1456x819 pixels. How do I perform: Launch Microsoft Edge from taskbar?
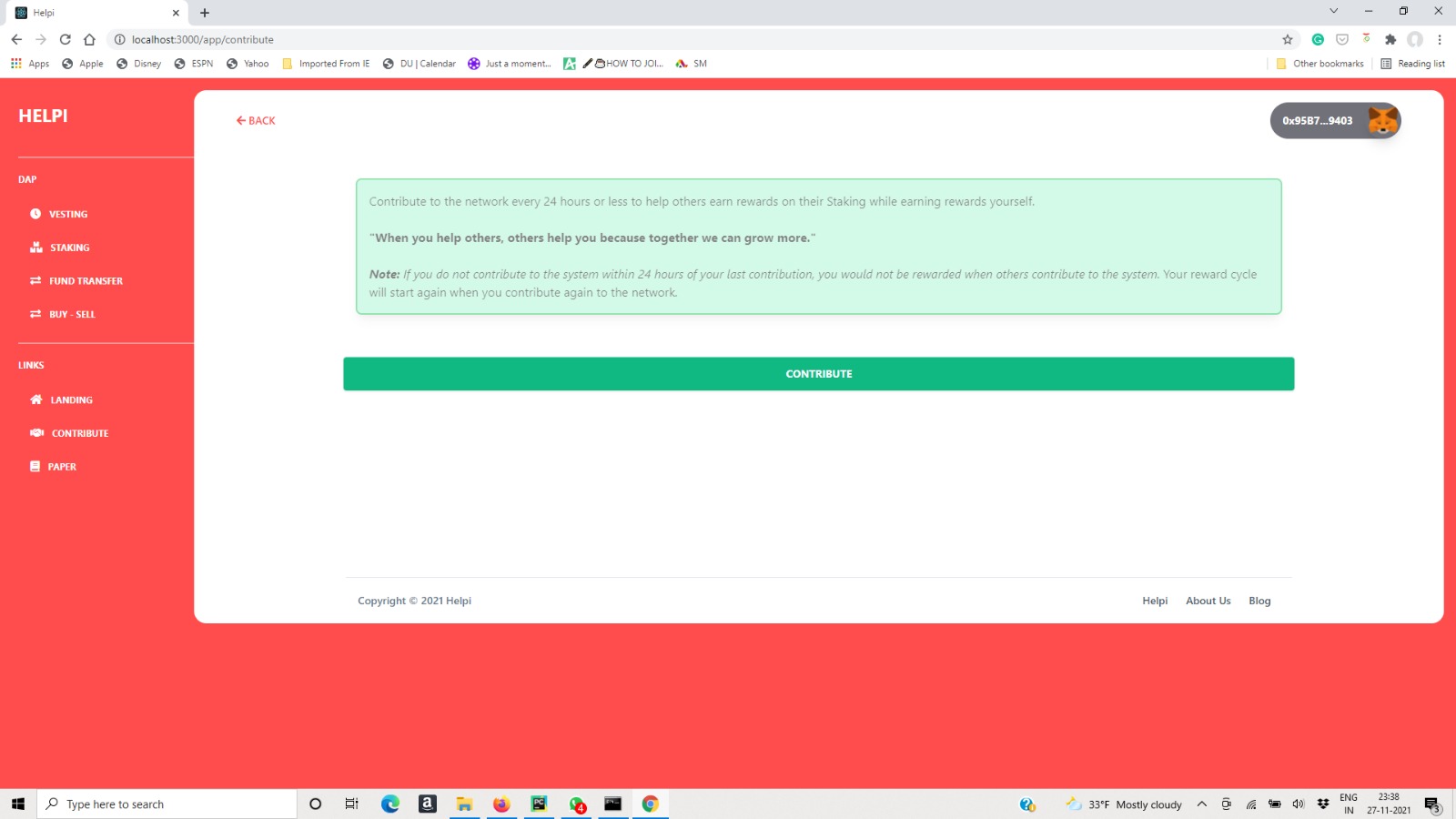tap(390, 804)
